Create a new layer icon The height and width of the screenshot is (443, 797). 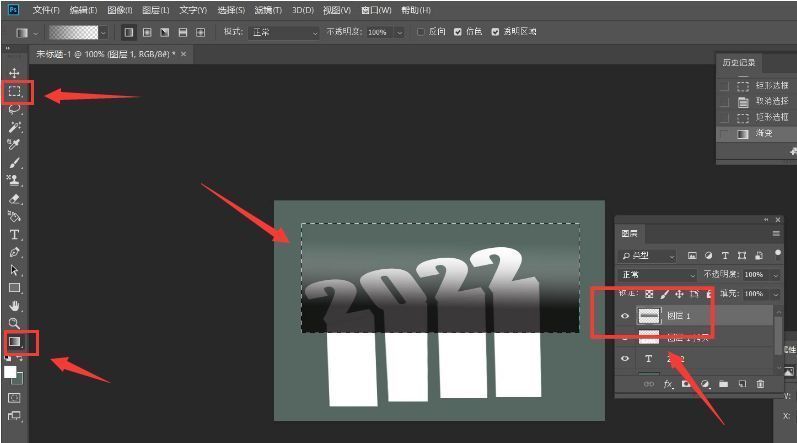coord(742,384)
